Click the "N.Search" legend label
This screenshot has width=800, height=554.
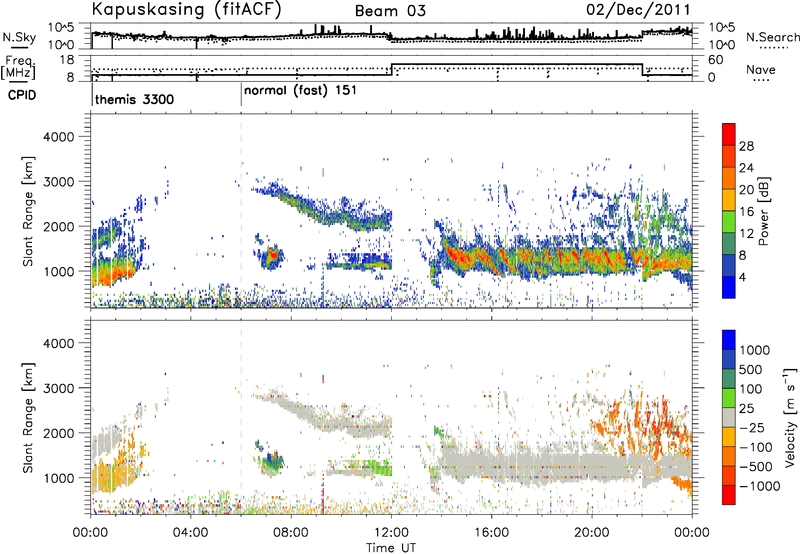point(773,37)
